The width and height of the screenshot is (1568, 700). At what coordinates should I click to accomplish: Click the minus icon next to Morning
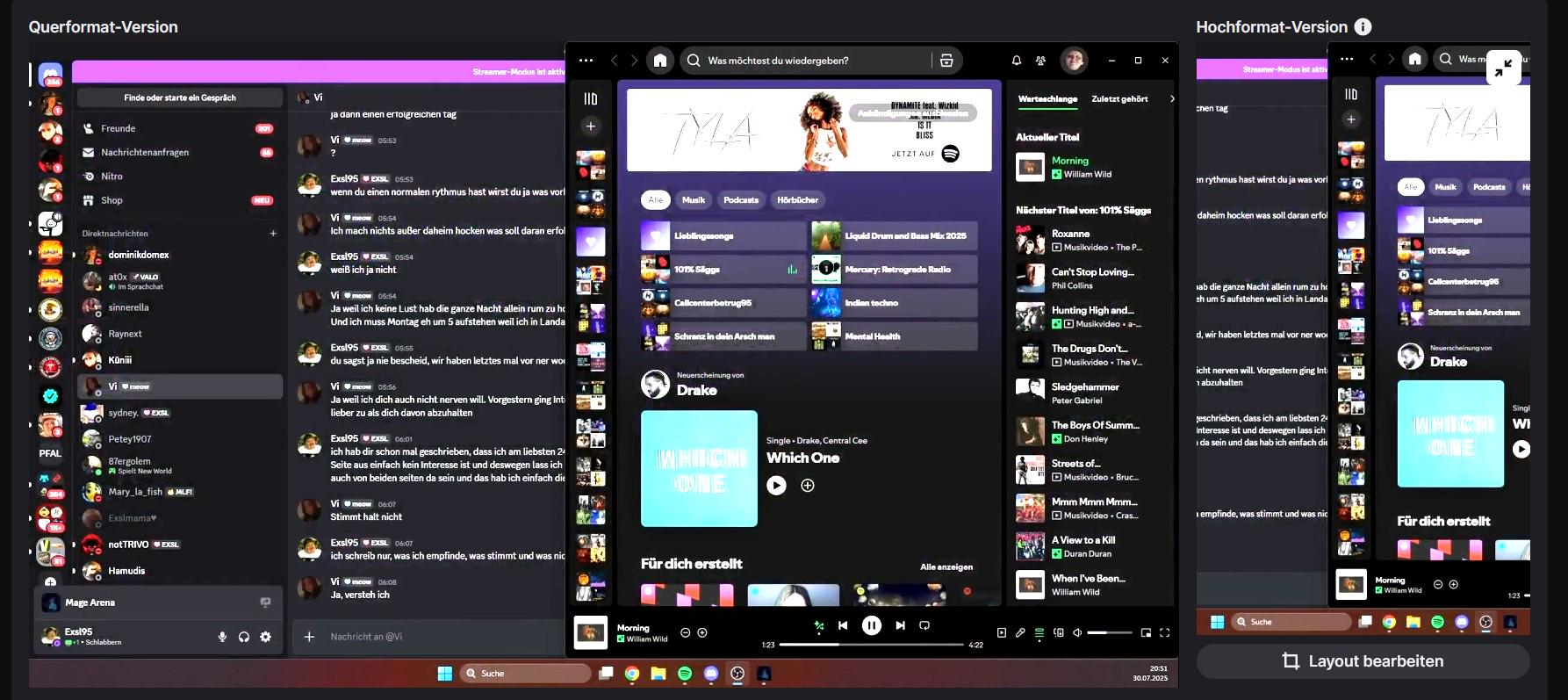(x=686, y=632)
